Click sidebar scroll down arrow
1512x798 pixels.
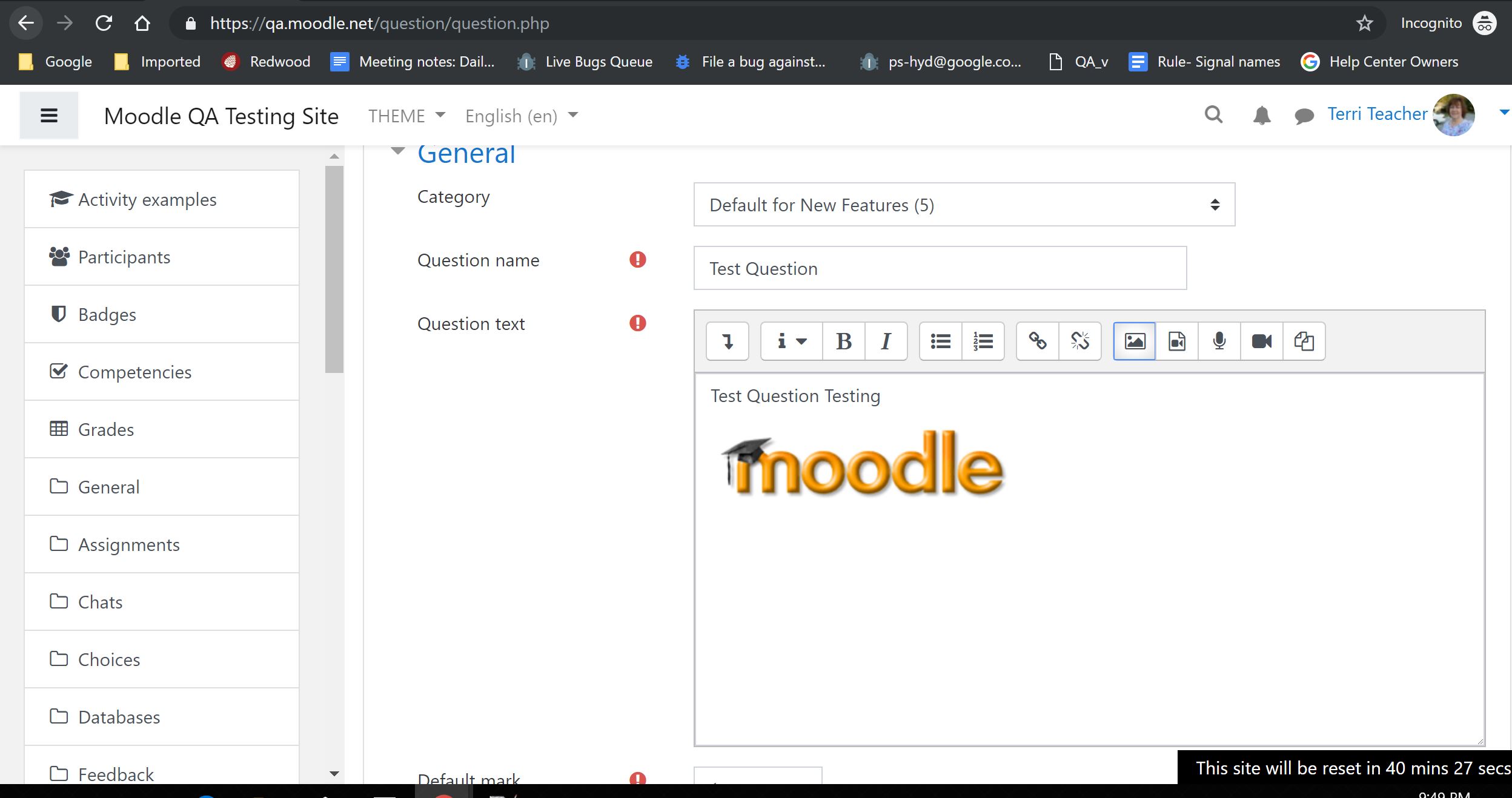334,773
